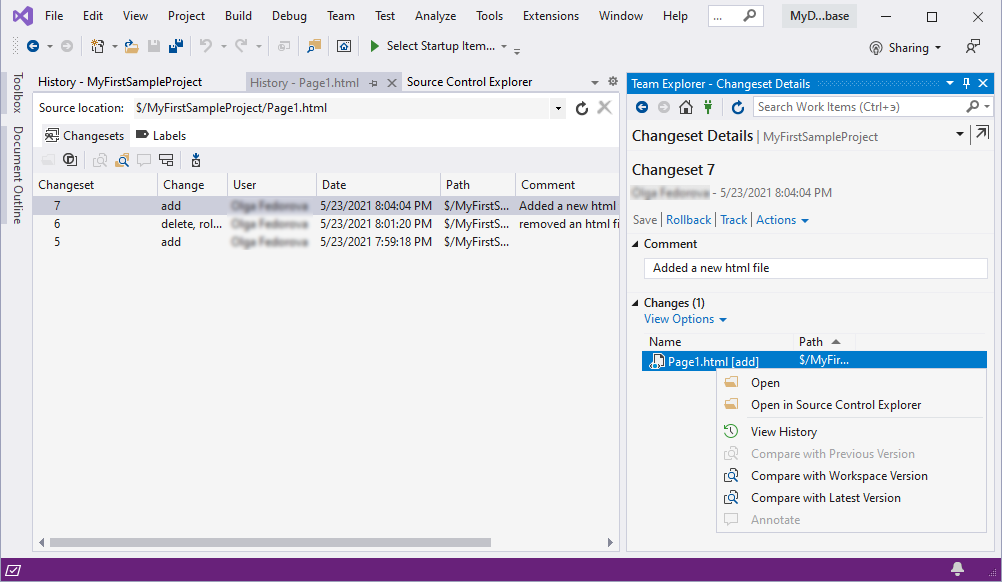Select changeset 6 row

[x=326, y=224]
